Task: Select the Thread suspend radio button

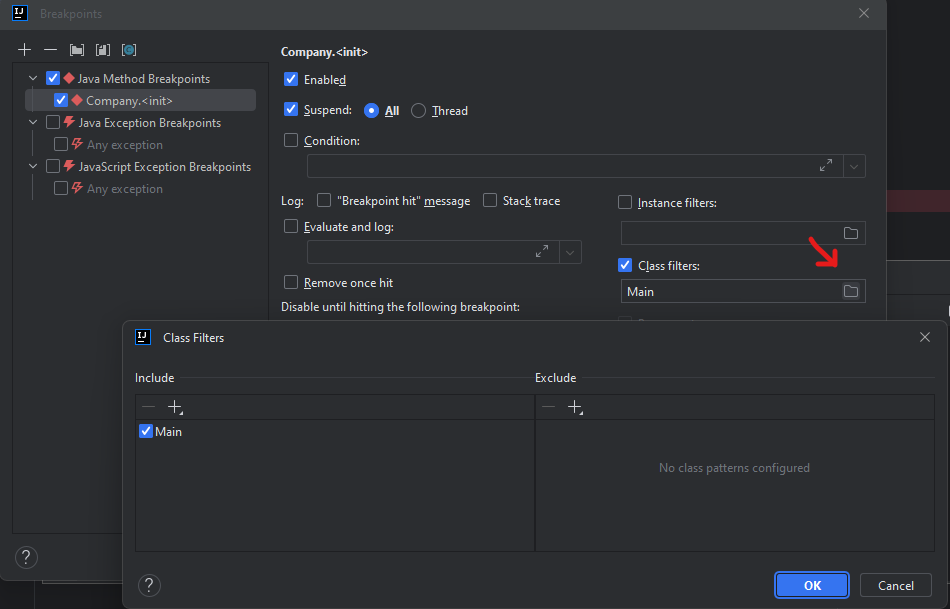Action: pos(419,111)
